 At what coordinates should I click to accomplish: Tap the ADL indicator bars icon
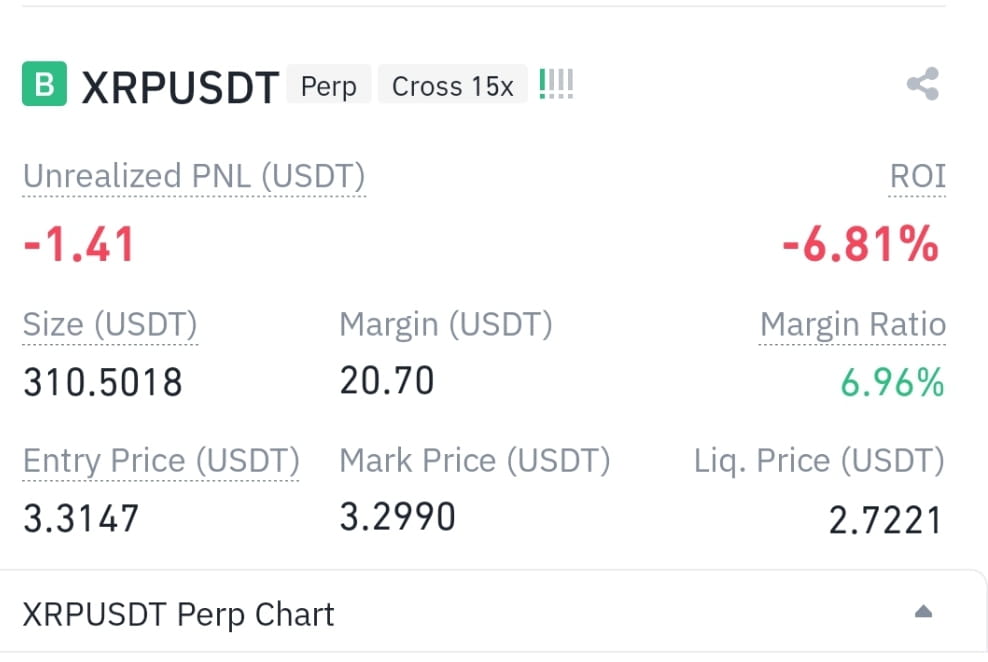(556, 84)
